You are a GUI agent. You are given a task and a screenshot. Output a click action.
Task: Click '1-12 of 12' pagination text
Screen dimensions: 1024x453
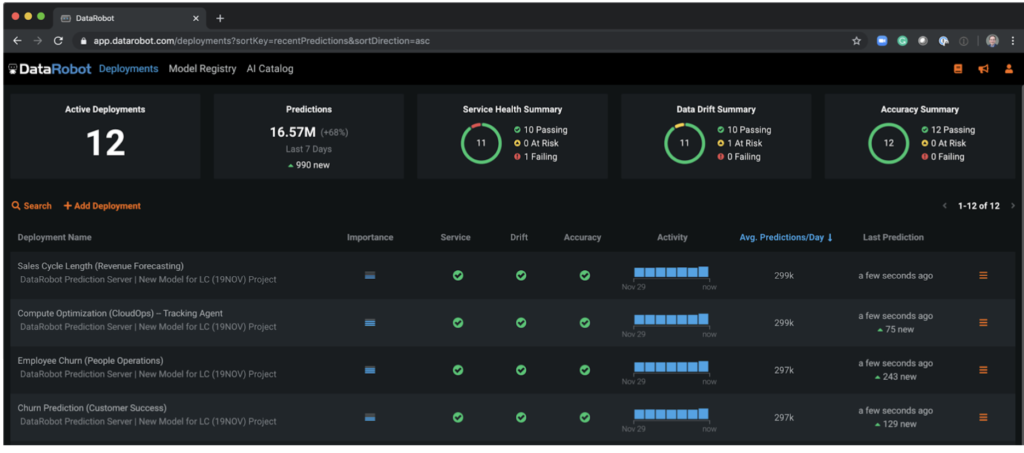coord(978,206)
